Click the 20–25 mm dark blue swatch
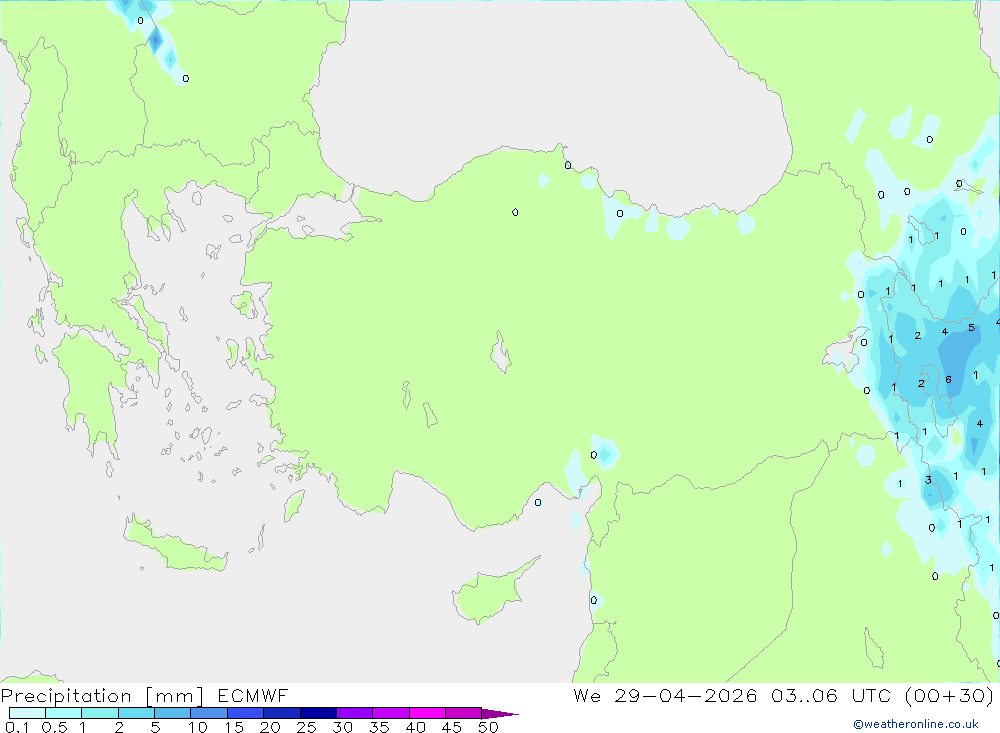 pyautogui.click(x=281, y=713)
